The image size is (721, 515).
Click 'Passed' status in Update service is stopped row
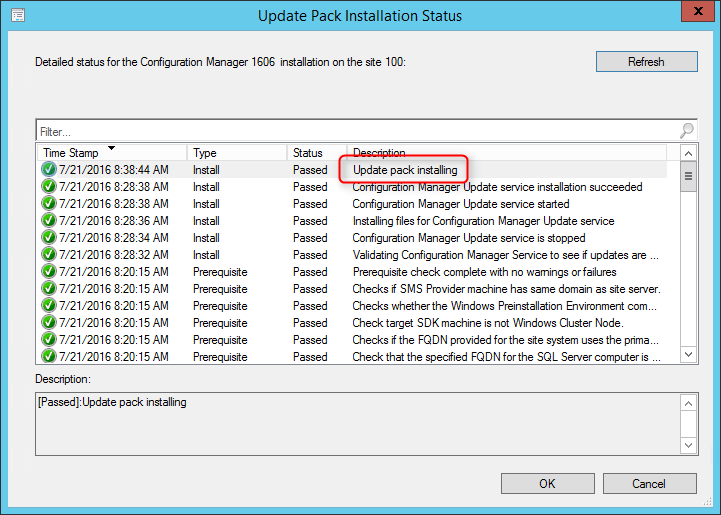point(310,238)
